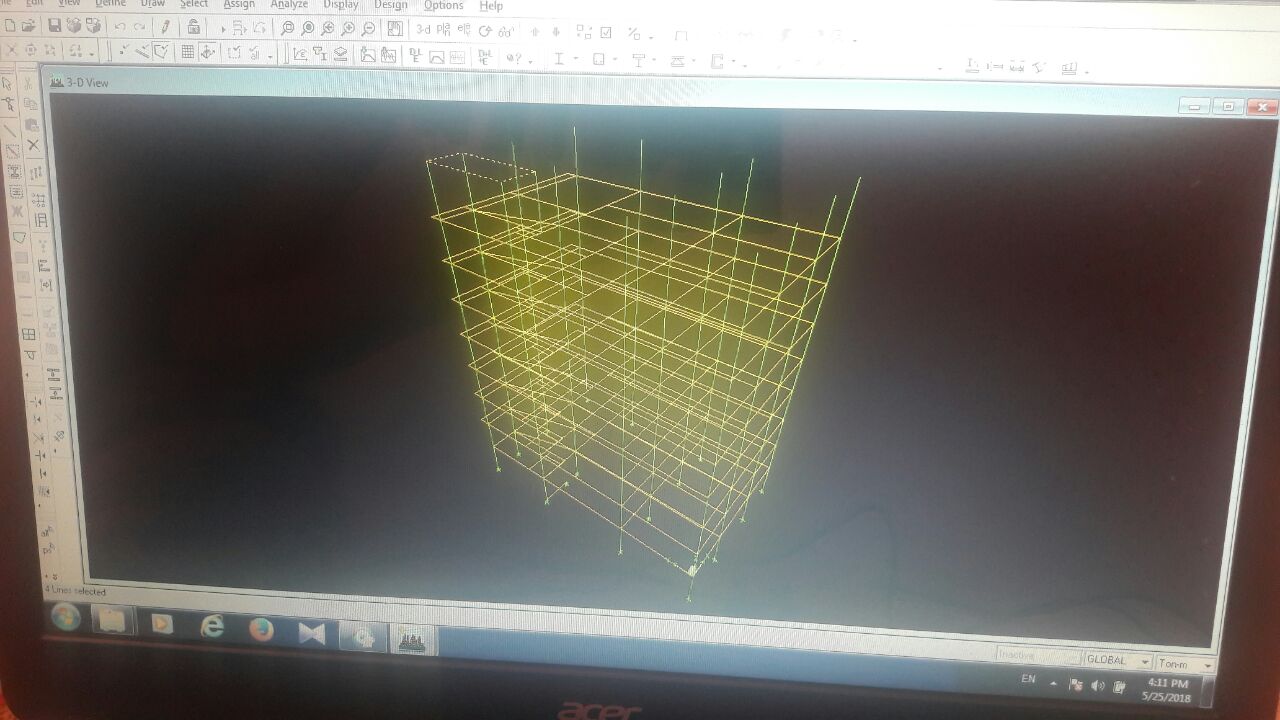Switch to 3-d view button
Viewport: 1280px width, 720px height.
[x=424, y=30]
